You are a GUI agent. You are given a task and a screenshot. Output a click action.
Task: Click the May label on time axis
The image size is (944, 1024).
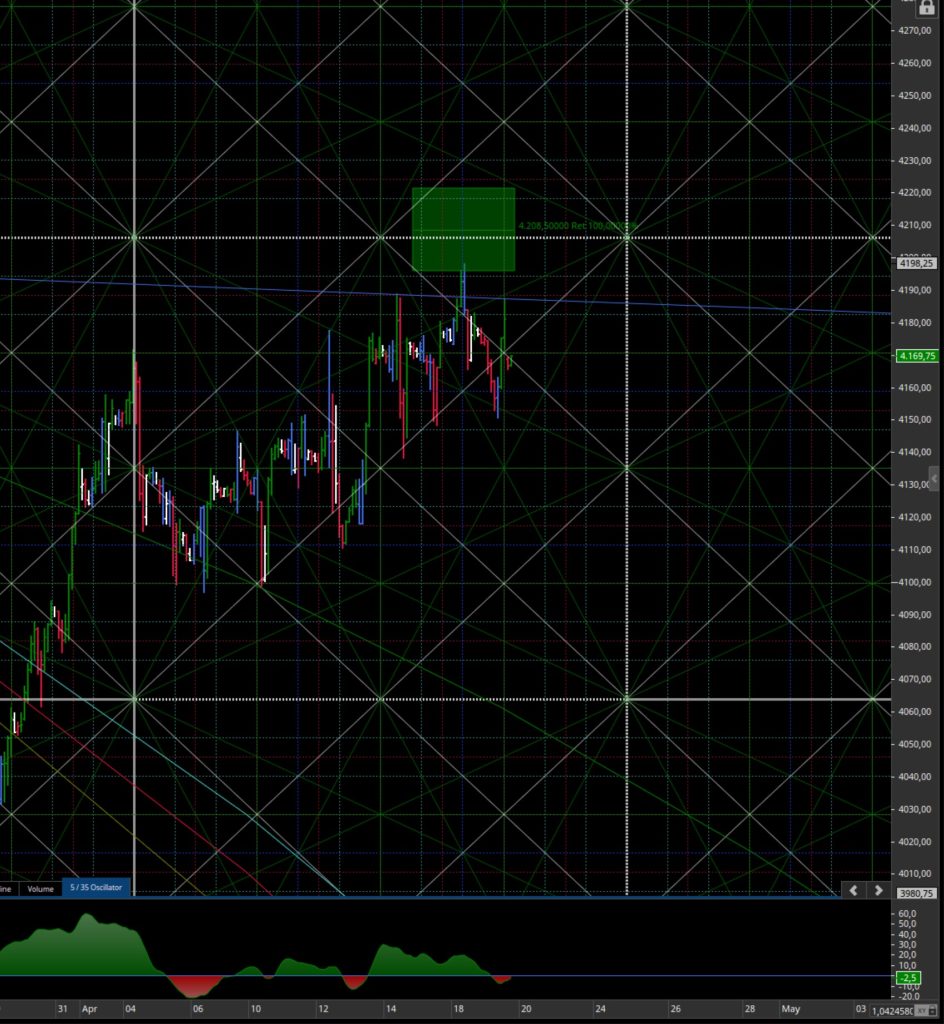coord(791,1009)
